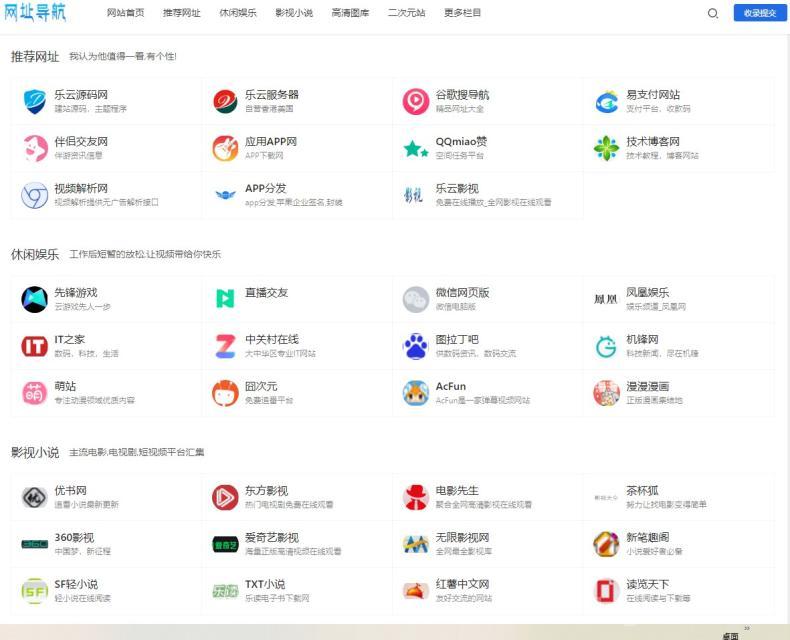Screen dimensions: 790x640
Task: Go to 影视小说 in navigation bar
Action: click(294, 13)
